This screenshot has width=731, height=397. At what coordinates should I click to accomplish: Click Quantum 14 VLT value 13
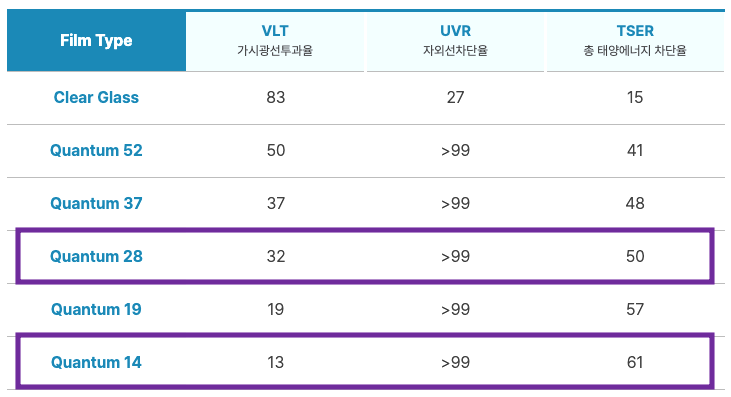coord(276,363)
